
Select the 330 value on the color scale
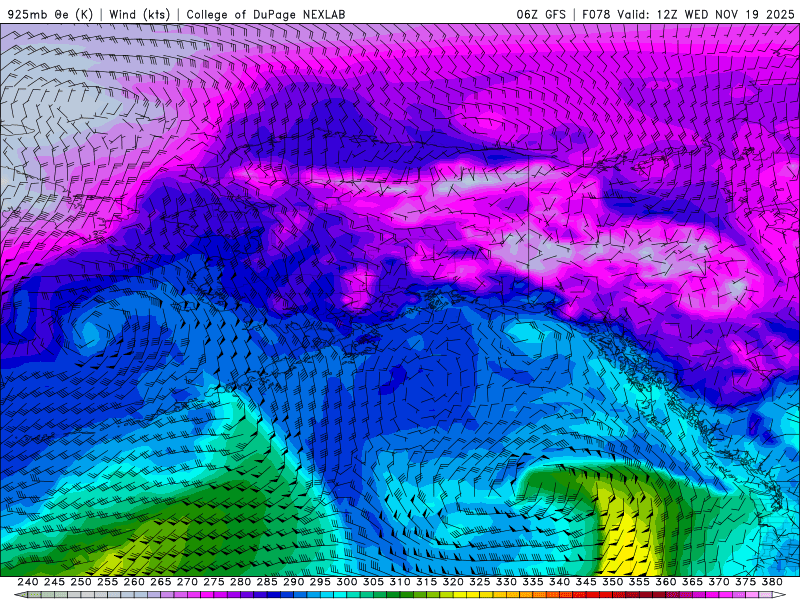click(x=506, y=582)
